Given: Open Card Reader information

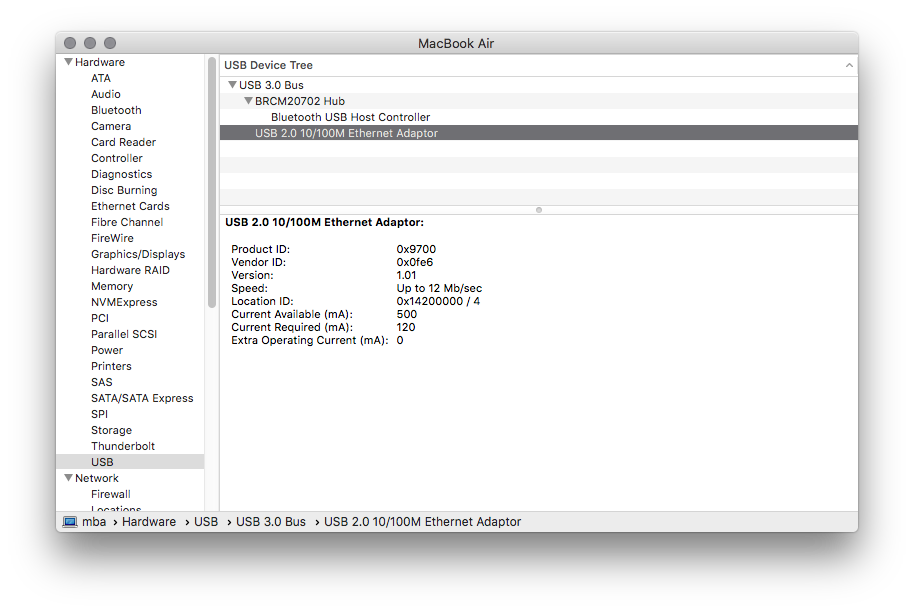Looking at the screenshot, I should click(123, 142).
